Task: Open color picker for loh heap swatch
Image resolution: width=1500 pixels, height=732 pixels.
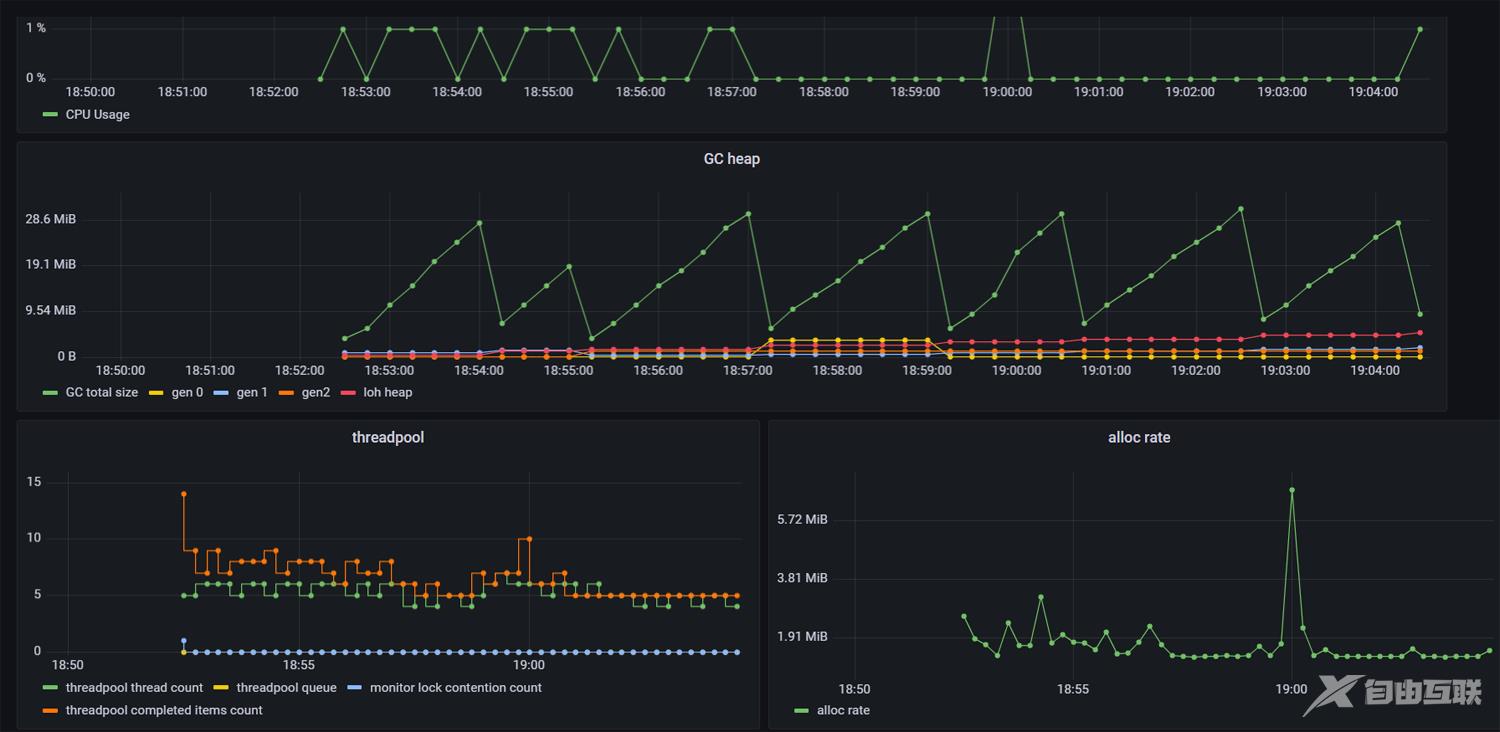Action: click(350, 393)
